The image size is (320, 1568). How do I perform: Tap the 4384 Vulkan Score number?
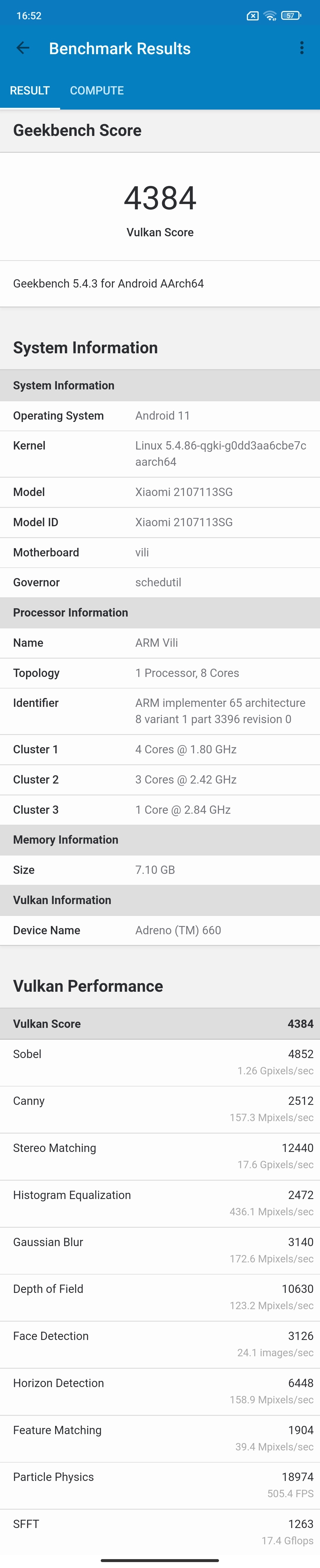(x=160, y=198)
